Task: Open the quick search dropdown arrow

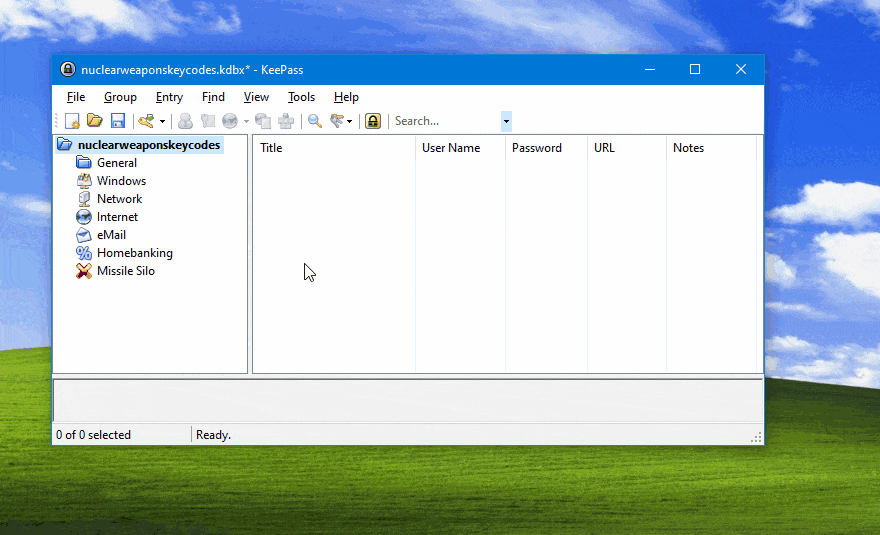Action: point(506,121)
